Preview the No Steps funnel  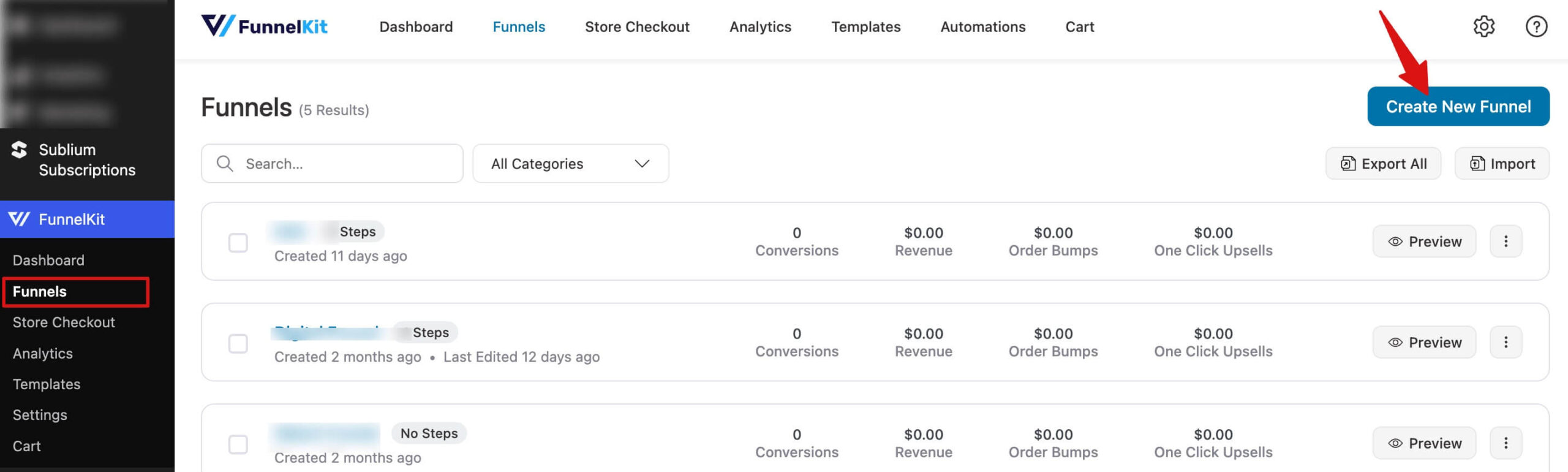(1423, 443)
